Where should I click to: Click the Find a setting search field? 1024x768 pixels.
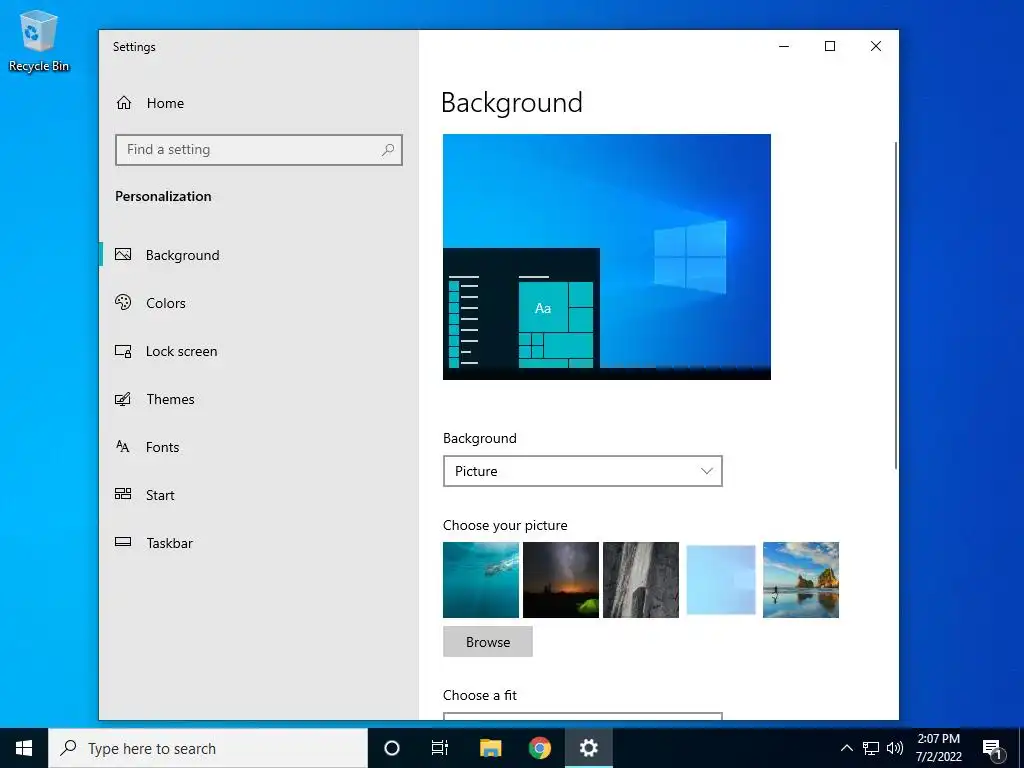[259, 150]
